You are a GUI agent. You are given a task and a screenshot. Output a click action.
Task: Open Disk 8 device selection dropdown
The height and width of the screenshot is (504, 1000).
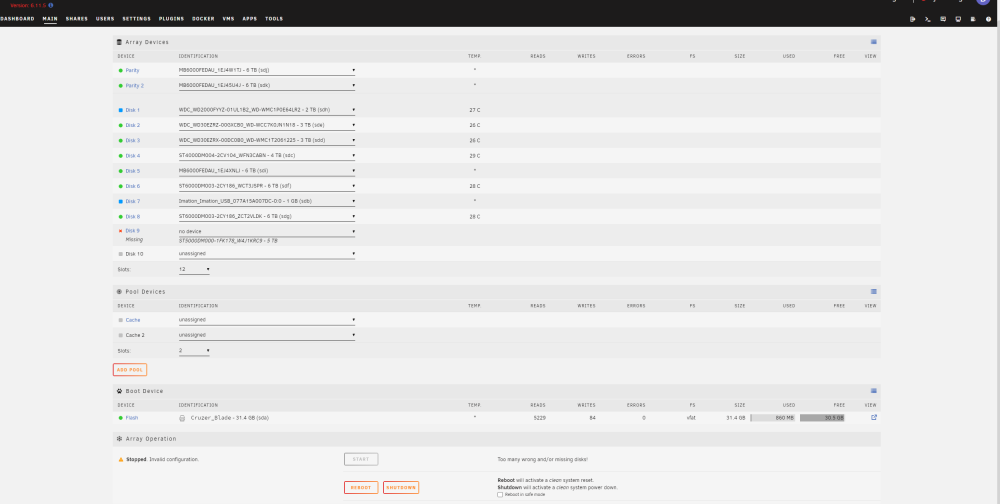(x=267, y=217)
